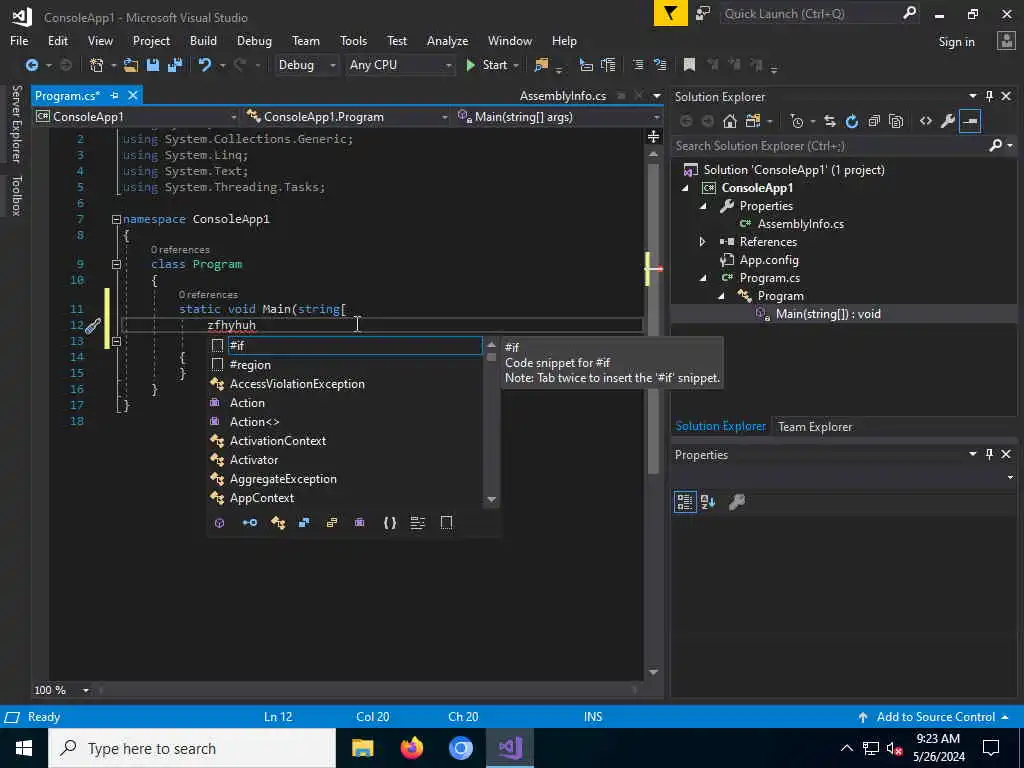This screenshot has height=768, width=1024.
Task: Click the Navigate Backward toolbar arrow
Action: pyautogui.click(x=31, y=65)
